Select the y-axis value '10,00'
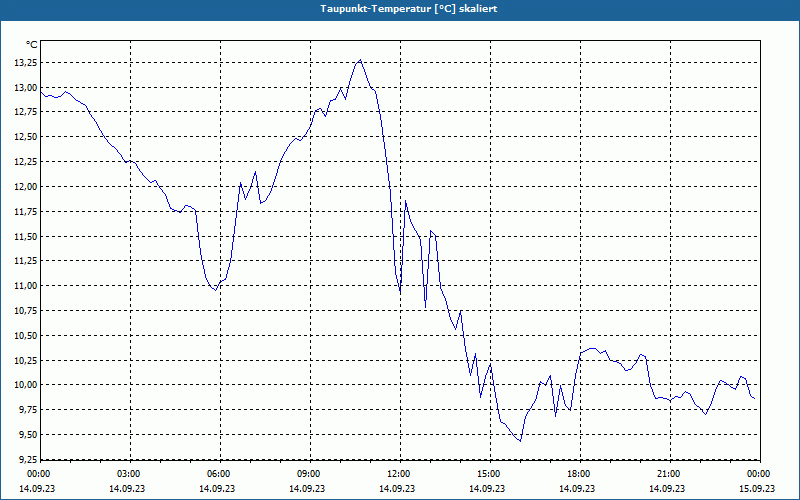Image resolution: width=800 pixels, height=500 pixels. point(27,385)
